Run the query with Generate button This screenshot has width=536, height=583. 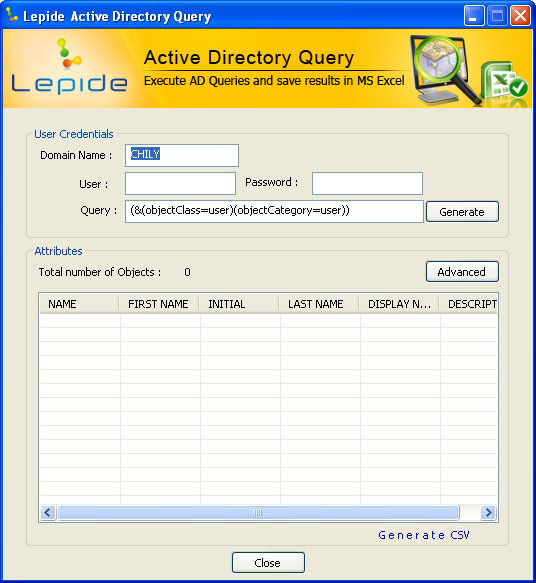[462, 212]
